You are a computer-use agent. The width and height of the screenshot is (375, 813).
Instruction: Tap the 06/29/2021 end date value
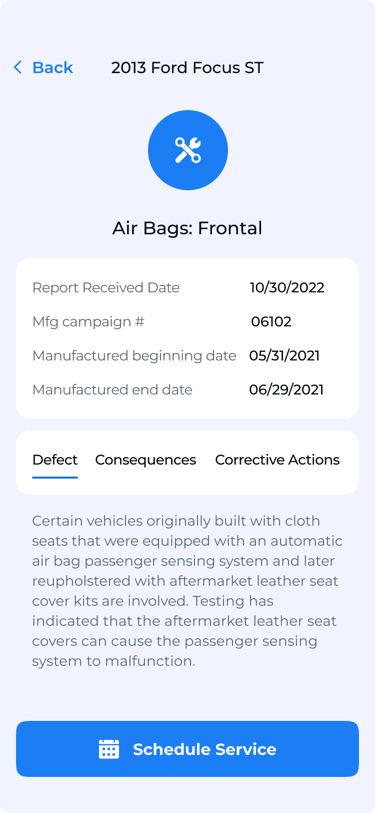tap(286, 390)
